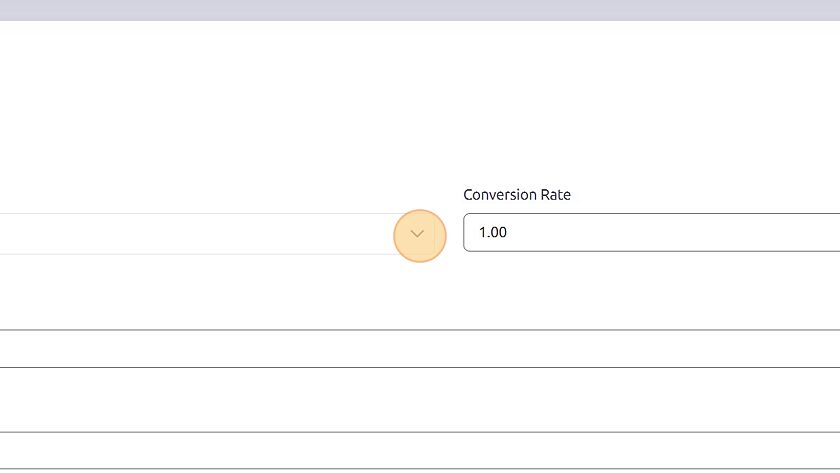
Task: Click the first empty table row below the form
Action: pos(420,349)
